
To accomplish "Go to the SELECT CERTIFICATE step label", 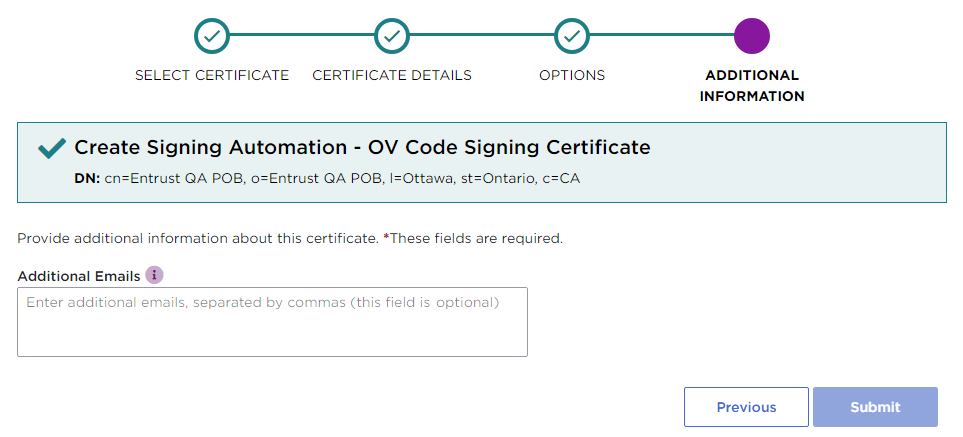I will point(212,75).
